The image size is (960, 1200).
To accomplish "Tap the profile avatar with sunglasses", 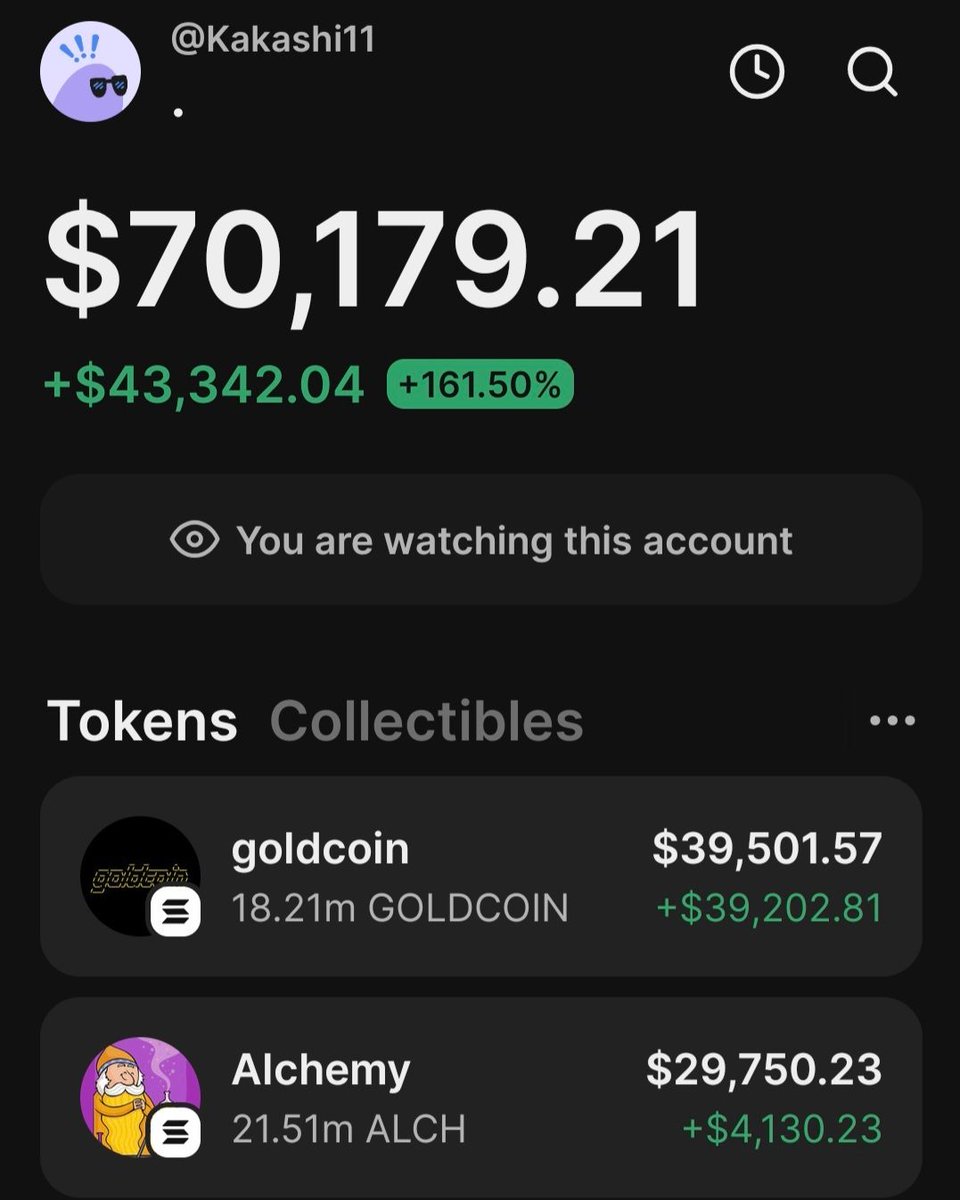I will (90, 72).
